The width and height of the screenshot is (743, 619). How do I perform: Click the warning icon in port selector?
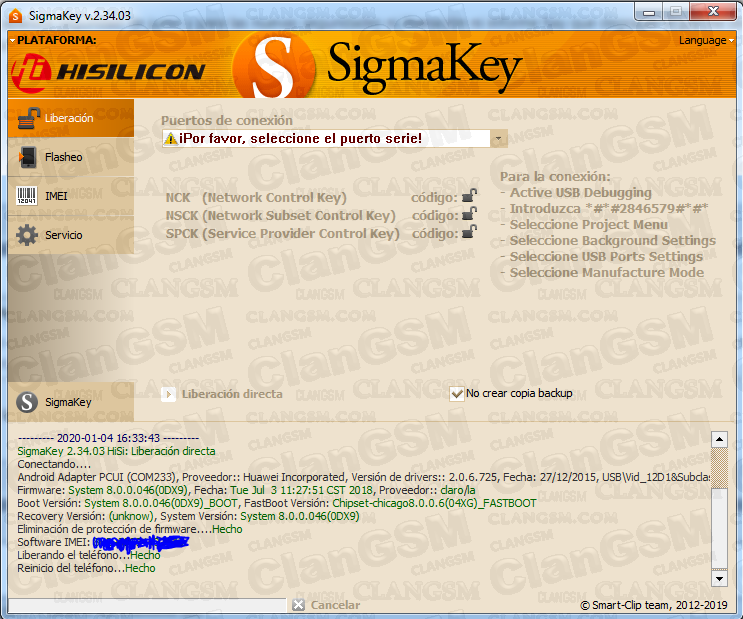pyautogui.click(x=171, y=138)
